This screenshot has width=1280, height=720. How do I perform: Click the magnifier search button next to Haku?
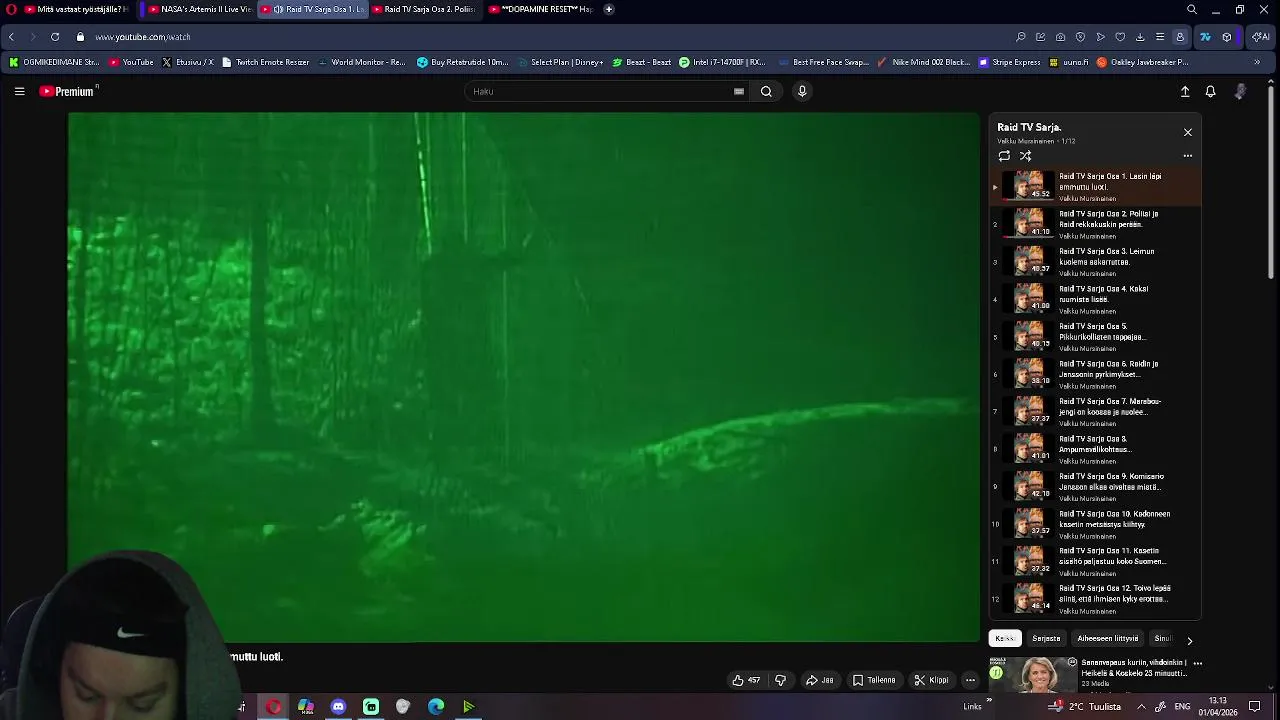tap(766, 91)
